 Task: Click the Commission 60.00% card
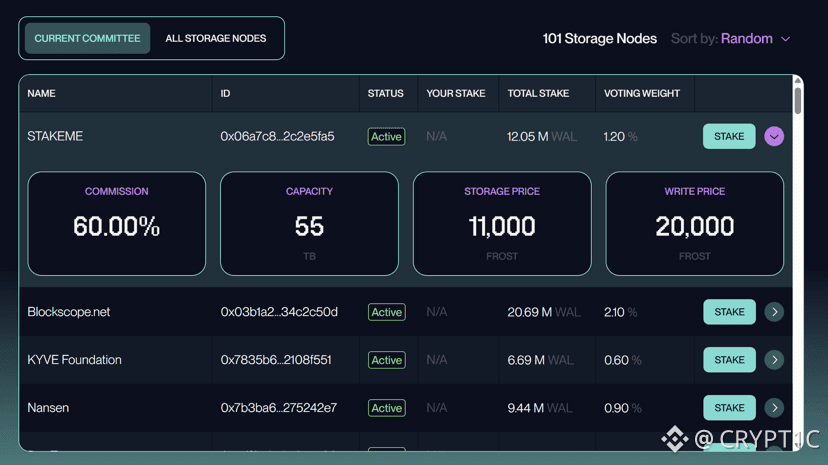(x=117, y=224)
